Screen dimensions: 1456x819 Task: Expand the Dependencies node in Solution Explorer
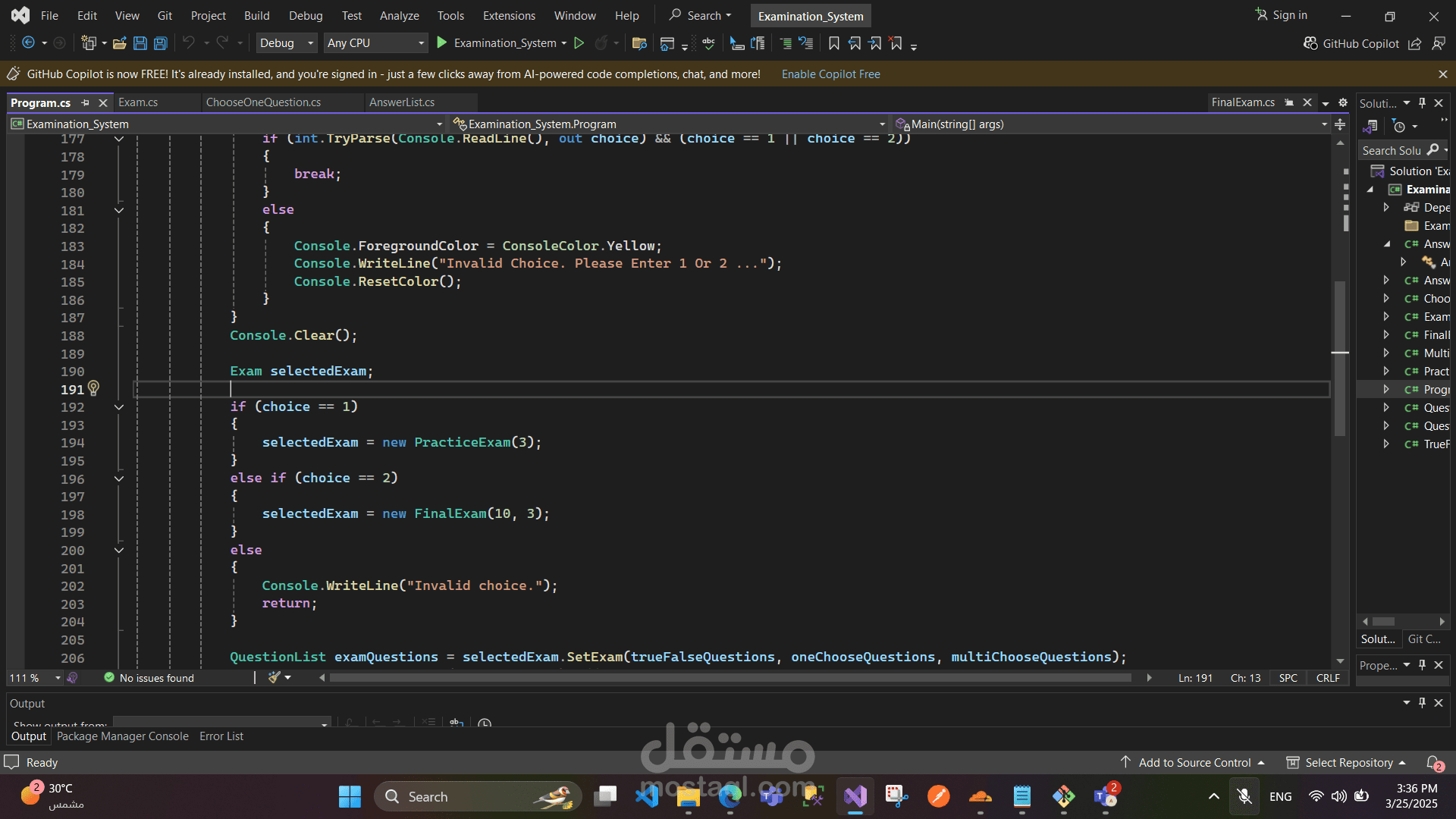click(1386, 207)
